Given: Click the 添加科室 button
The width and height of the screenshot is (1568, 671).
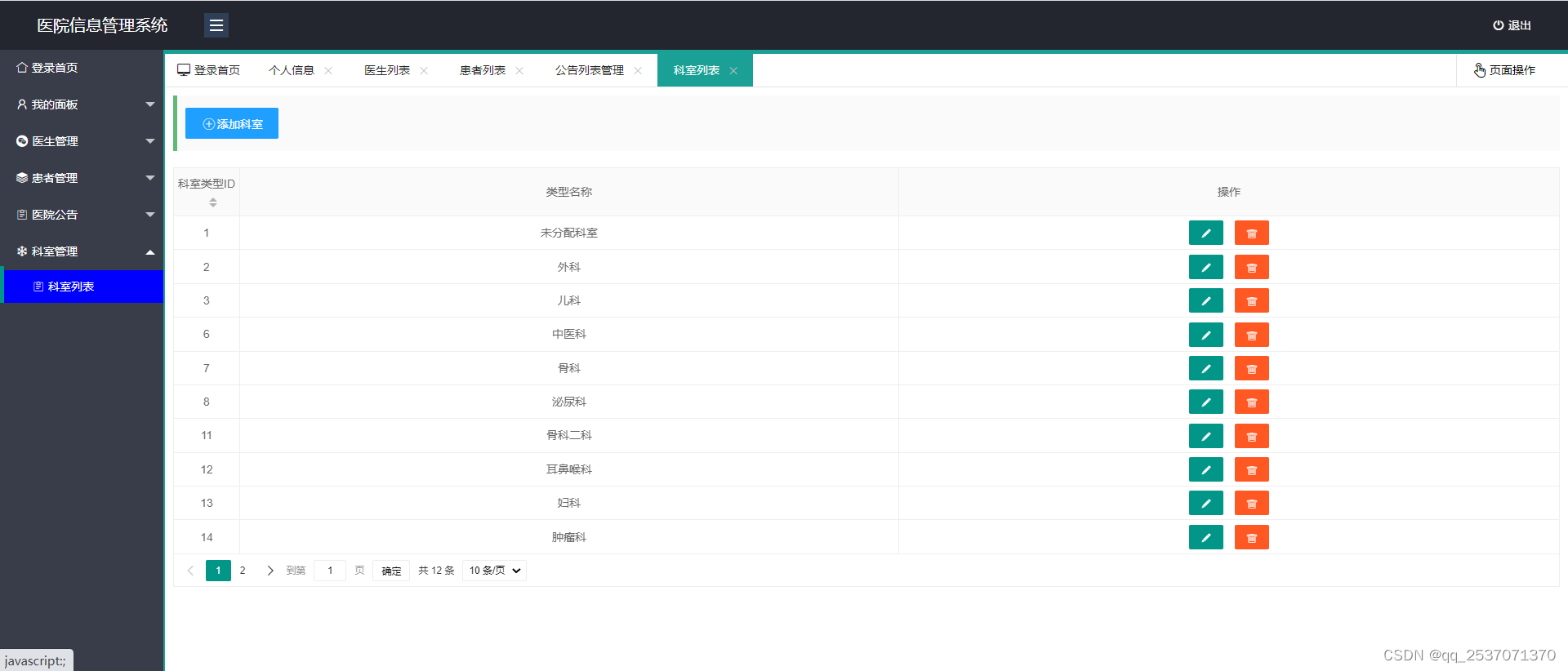Looking at the screenshot, I should tap(232, 123).
